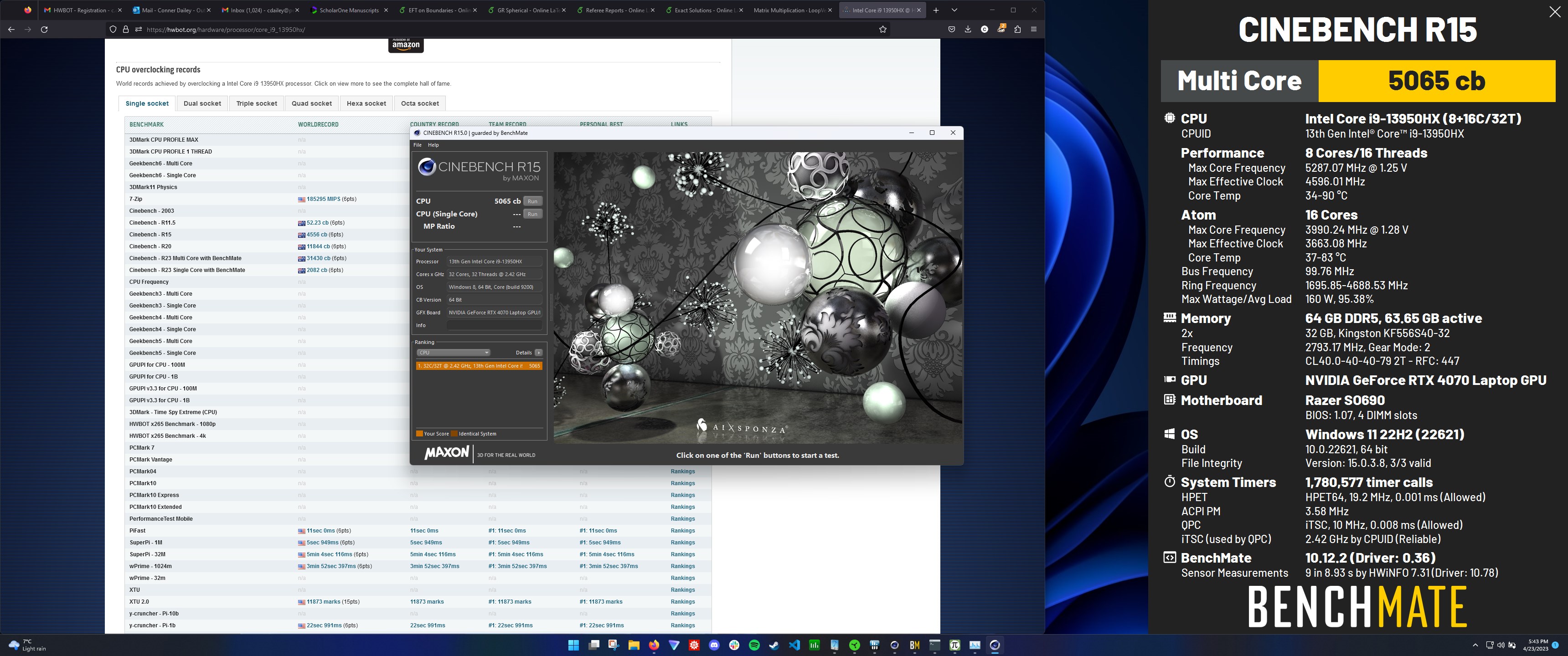
Task: Open Visual Studio Code from taskbar
Action: click(794, 645)
